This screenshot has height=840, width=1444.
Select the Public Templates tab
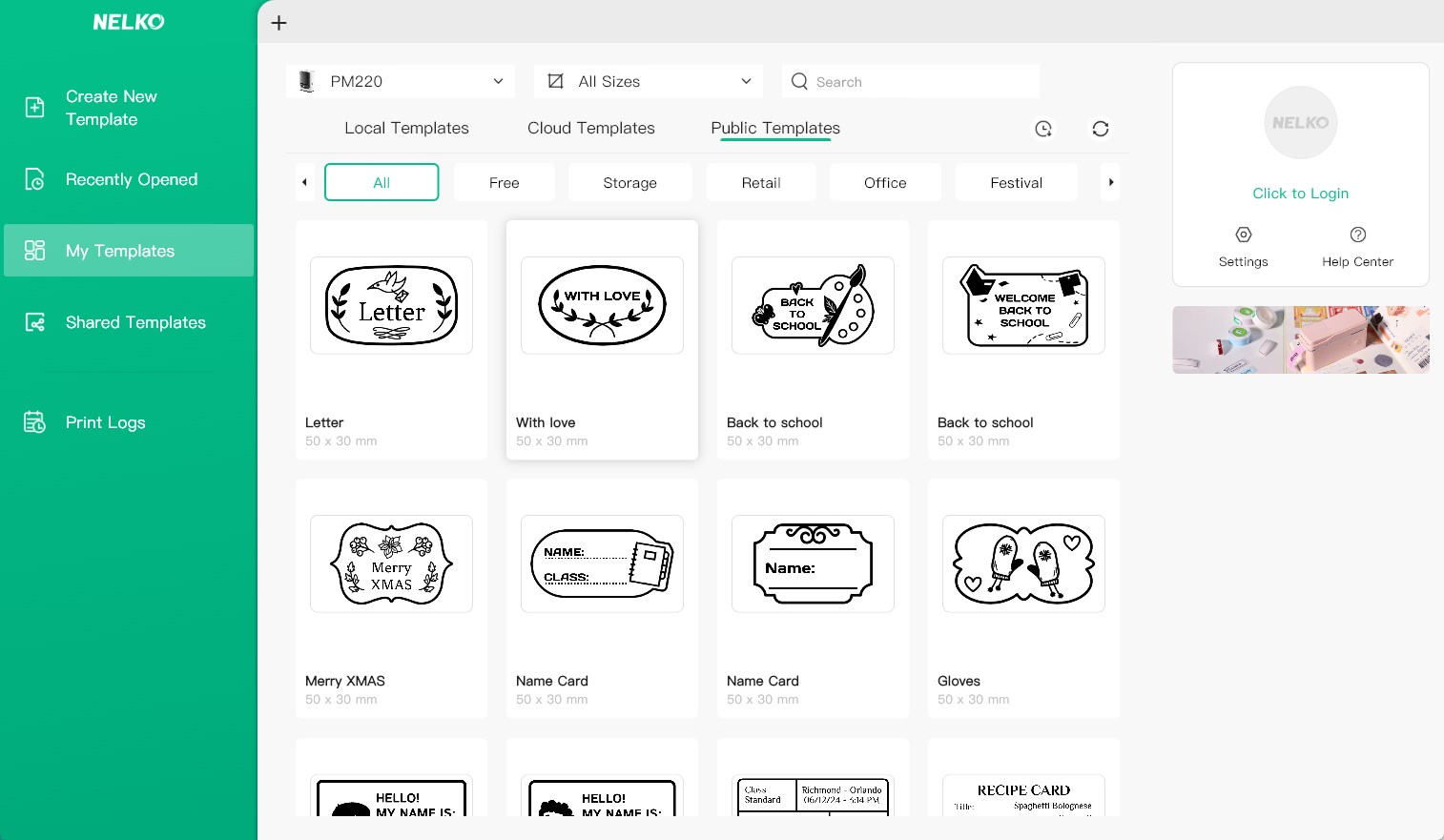pos(775,128)
